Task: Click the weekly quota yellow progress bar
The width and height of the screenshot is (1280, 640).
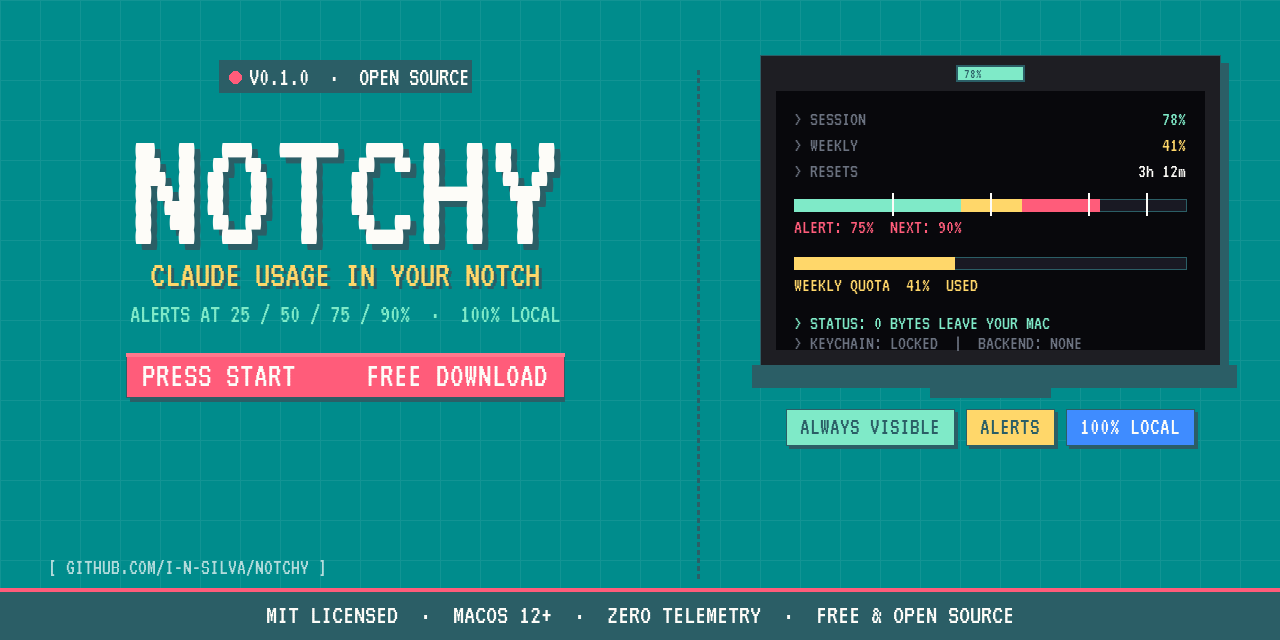Action: click(x=990, y=263)
